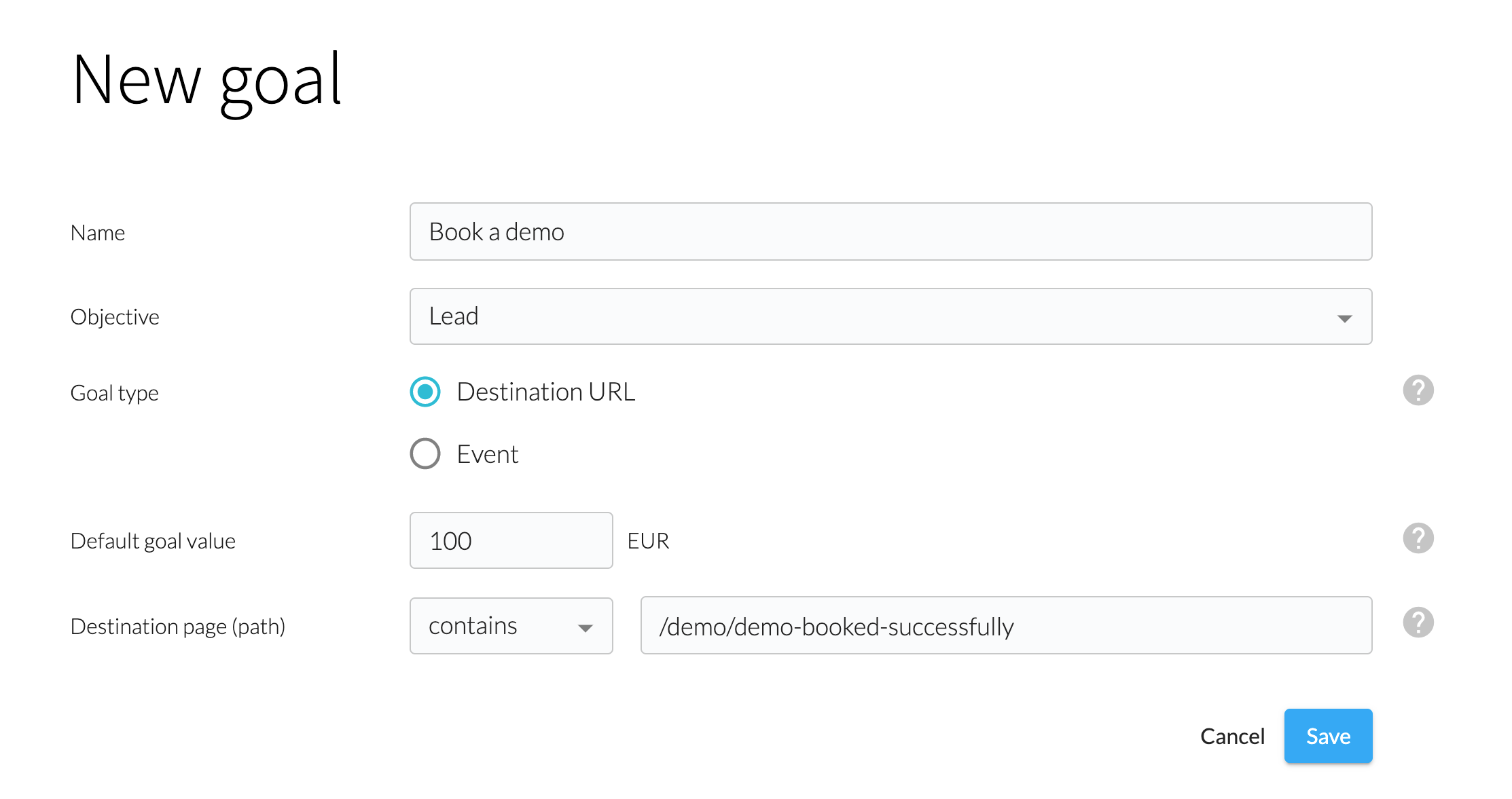Click the Objective dropdown arrow
The height and width of the screenshot is (799, 1512).
pyautogui.click(x=1344, y=318)
